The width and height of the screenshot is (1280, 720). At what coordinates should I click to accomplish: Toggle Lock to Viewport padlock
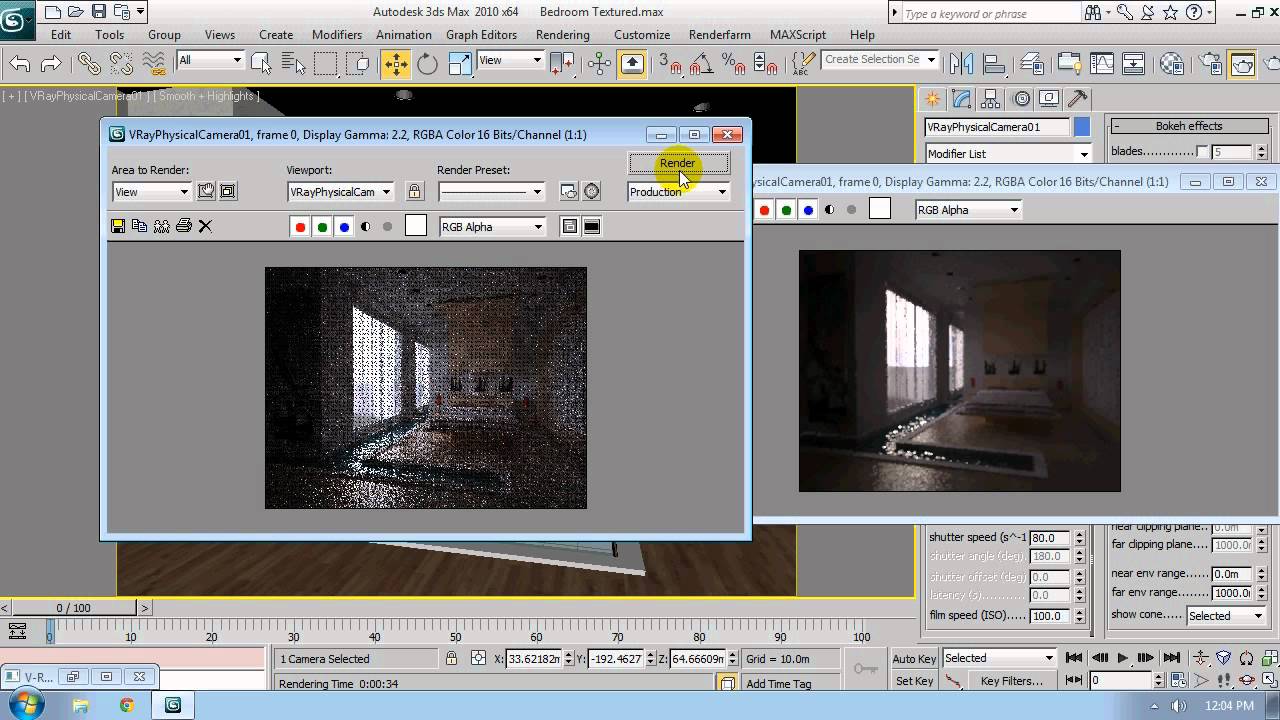point(415,191)
